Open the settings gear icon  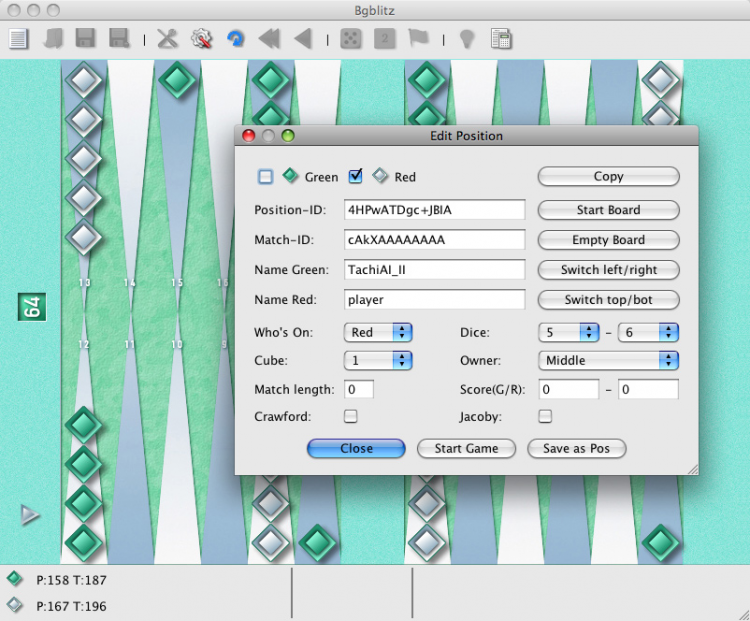click(x=201, y=39)
